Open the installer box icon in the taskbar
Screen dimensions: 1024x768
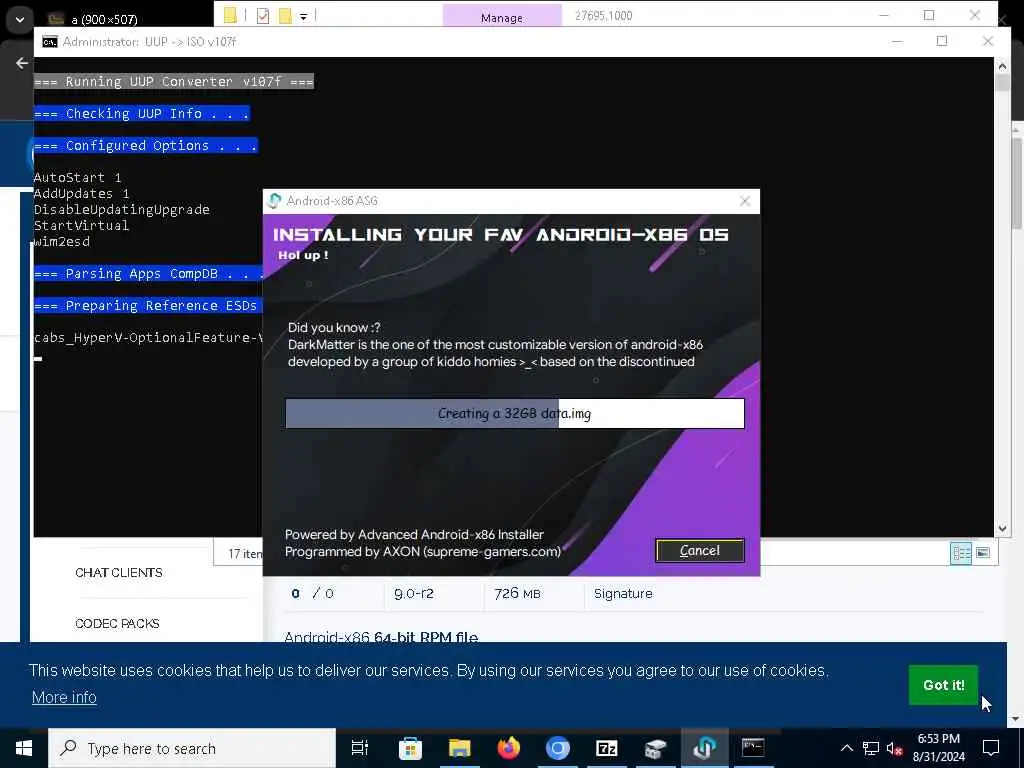[x=656, y=748]
